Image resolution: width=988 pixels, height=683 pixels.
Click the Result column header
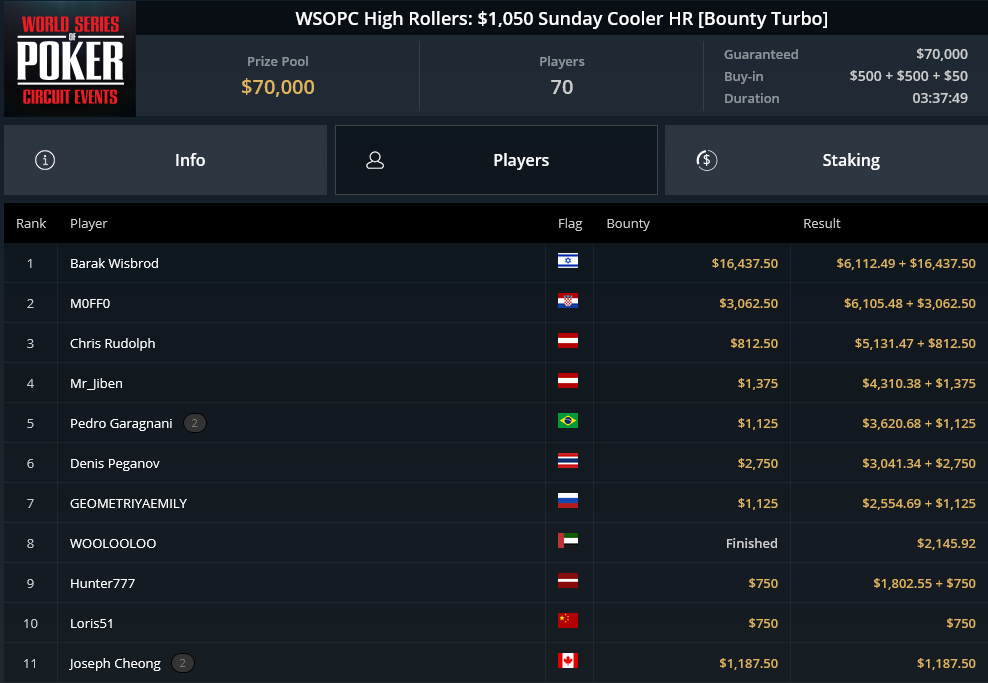click(x=822, y=224)
